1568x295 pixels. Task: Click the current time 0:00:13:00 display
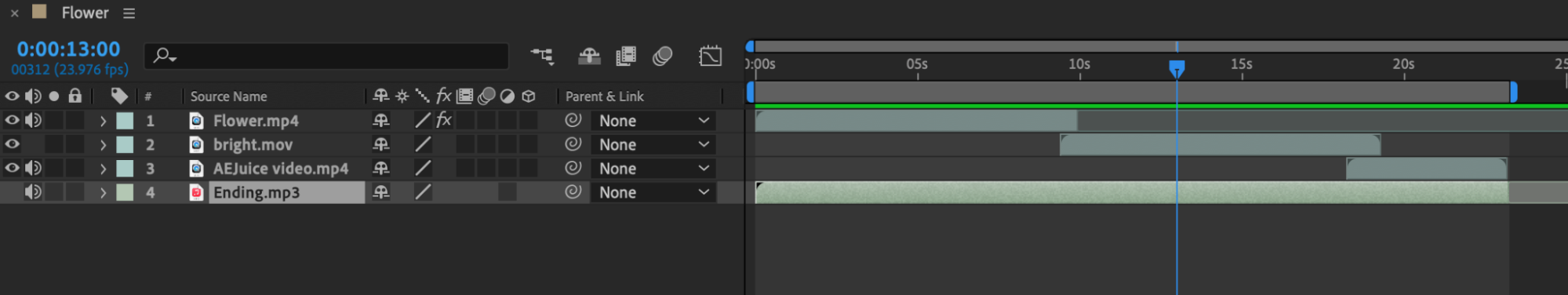coord(68,49)
